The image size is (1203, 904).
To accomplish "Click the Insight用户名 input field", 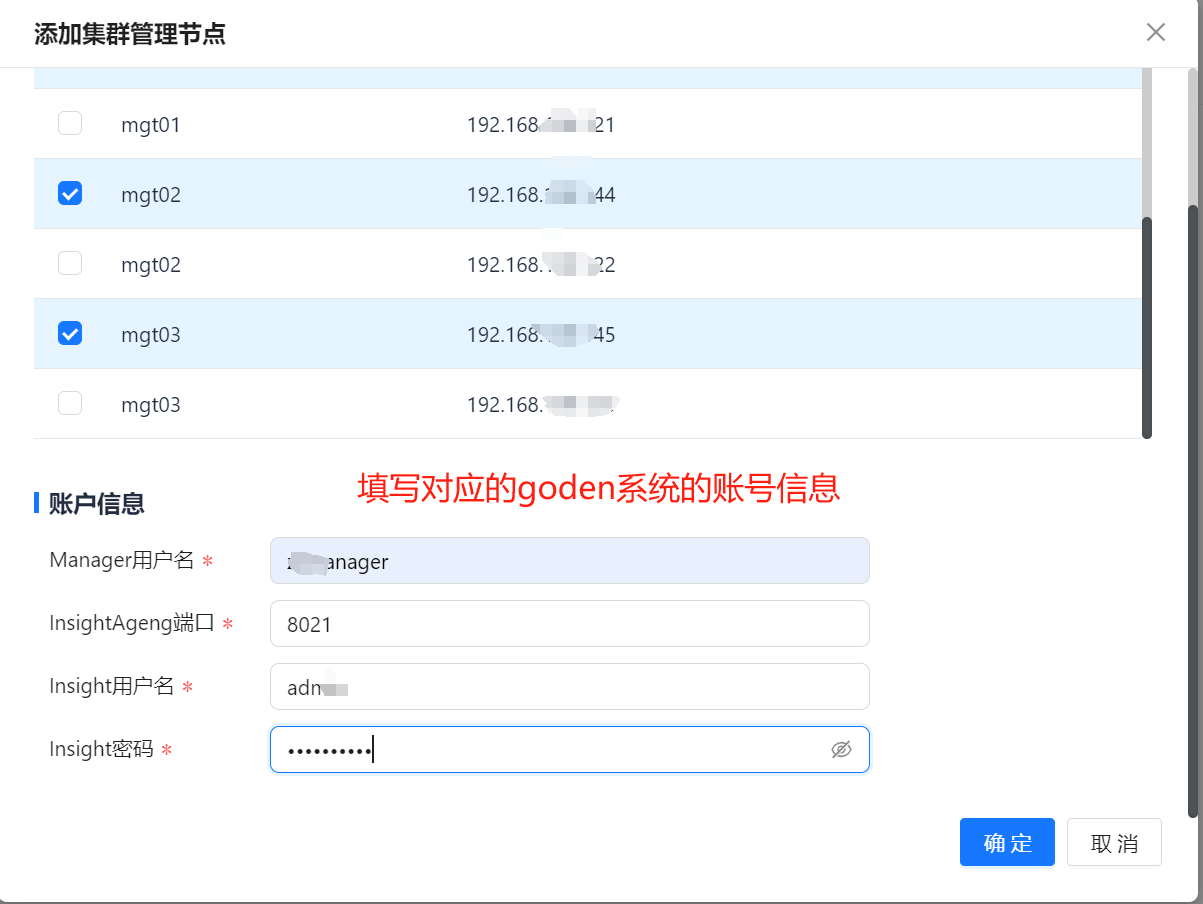I will click(x=569, y=687).
